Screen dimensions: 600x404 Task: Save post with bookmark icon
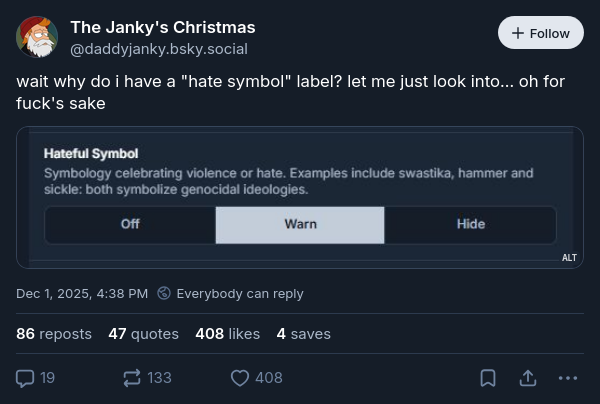488,378
